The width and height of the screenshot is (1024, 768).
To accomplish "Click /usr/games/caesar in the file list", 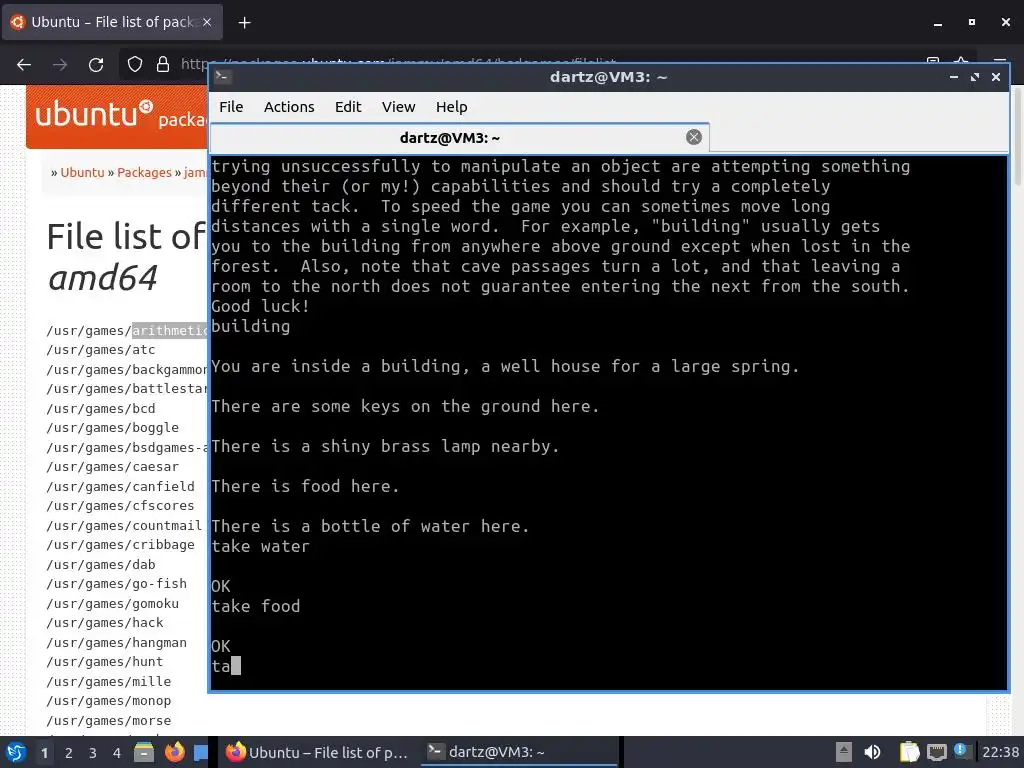I will (112, 467).
